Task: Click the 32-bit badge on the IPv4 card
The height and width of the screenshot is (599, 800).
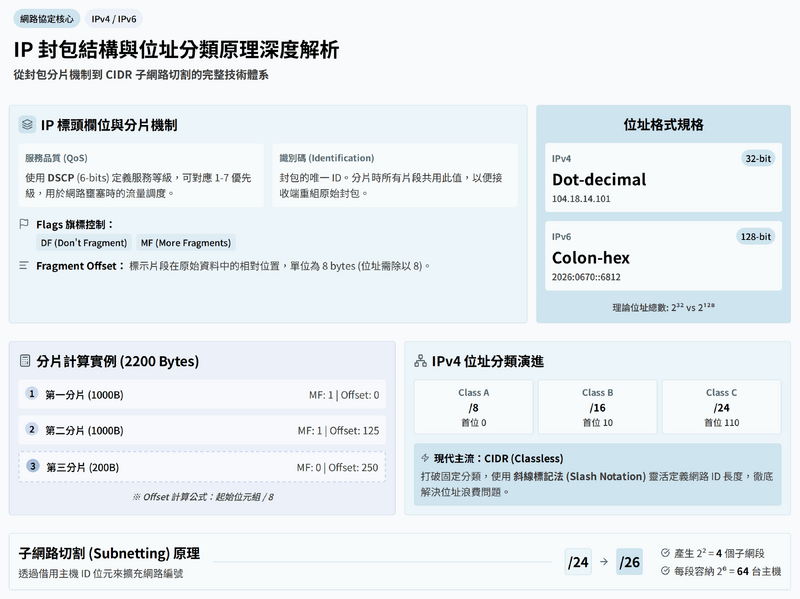Action: pyautogui.click(x=758, y=159)
